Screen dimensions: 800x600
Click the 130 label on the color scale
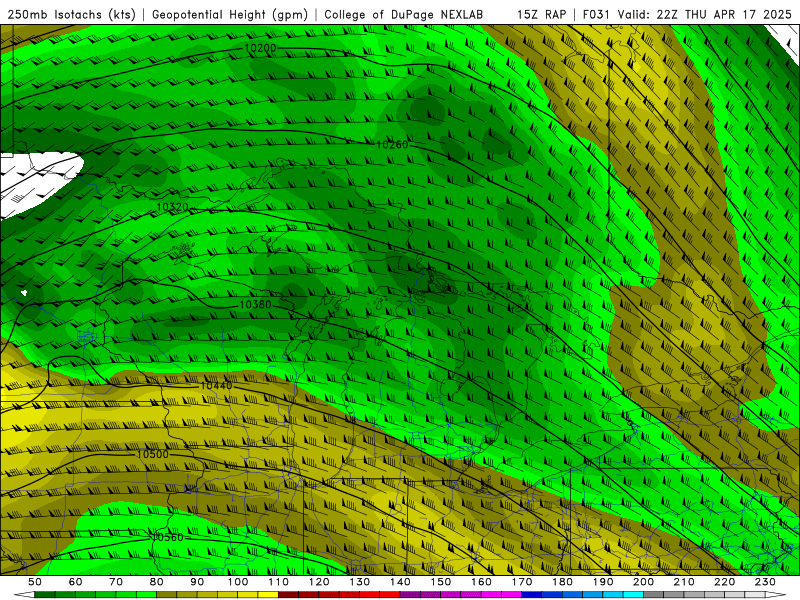pyautogui.click(x=360, y=582)
